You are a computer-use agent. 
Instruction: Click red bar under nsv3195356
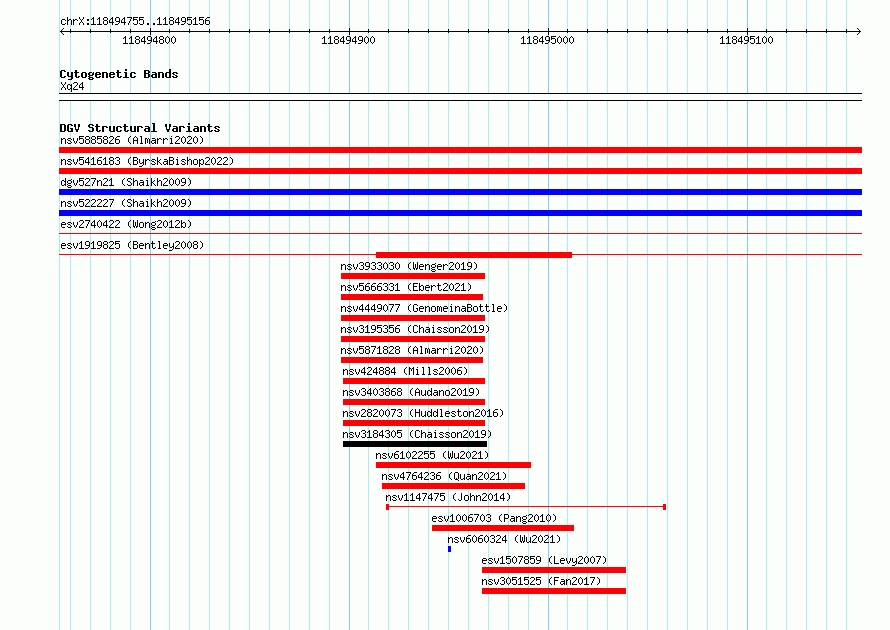[413, 339]
